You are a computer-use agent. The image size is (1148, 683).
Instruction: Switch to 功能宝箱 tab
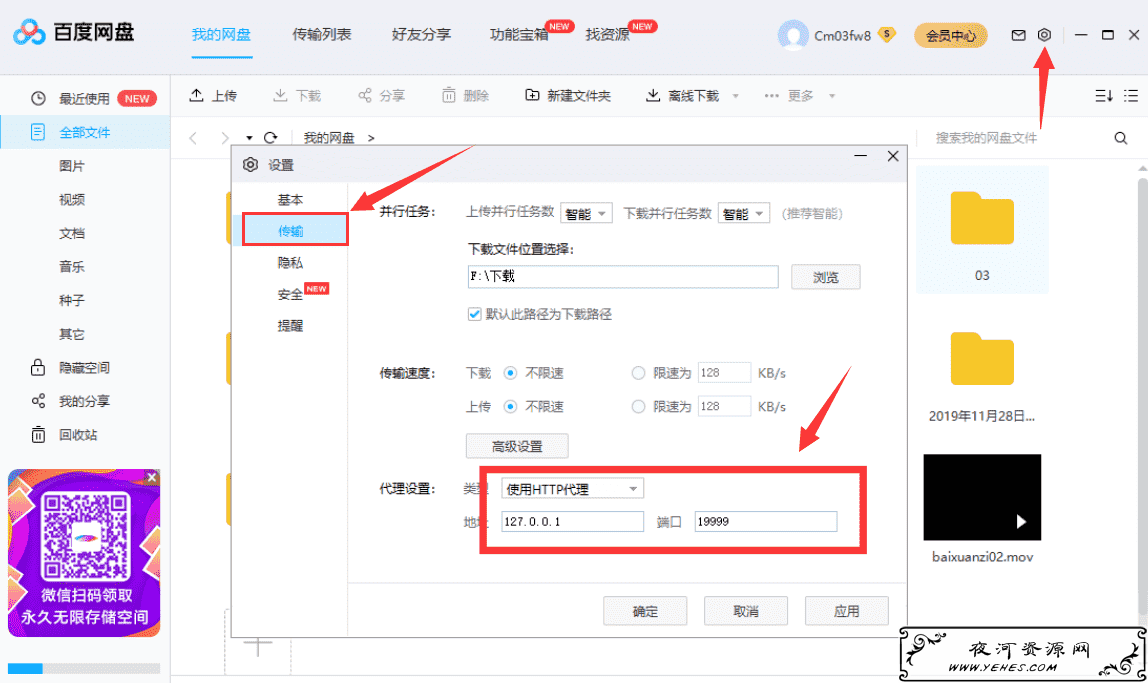(x=519, y=34)
